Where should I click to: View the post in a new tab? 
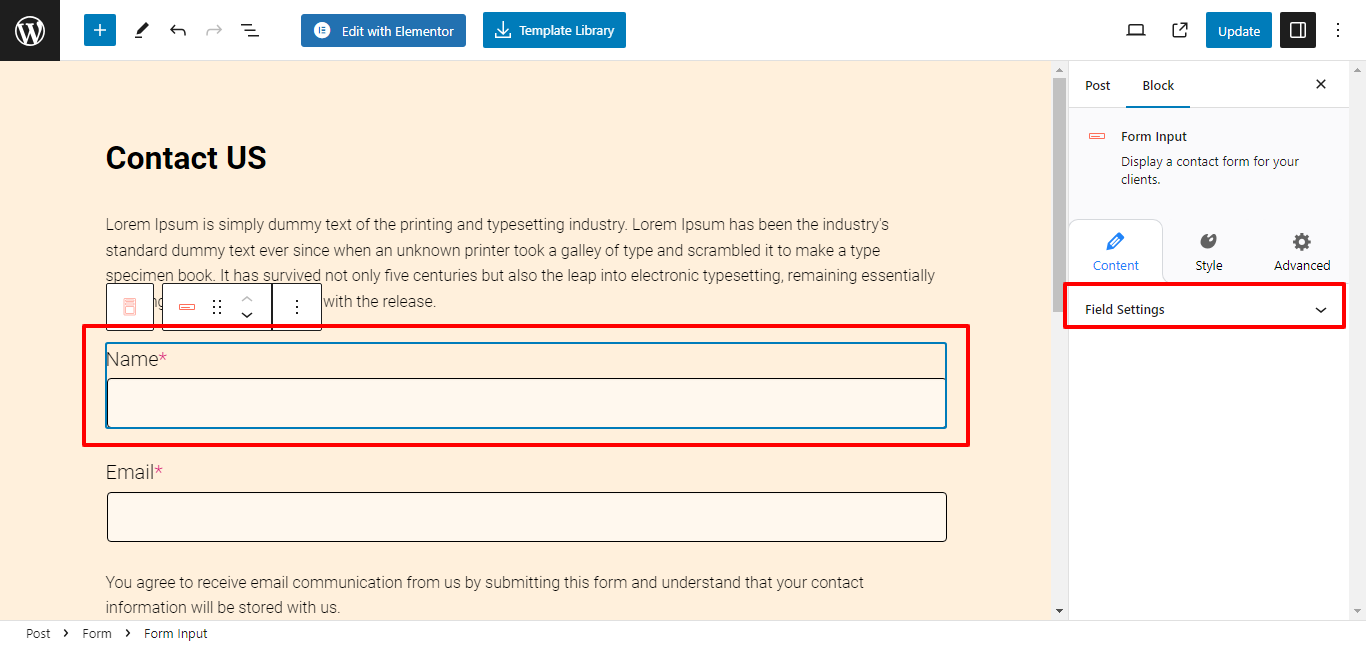[1180, 30]
